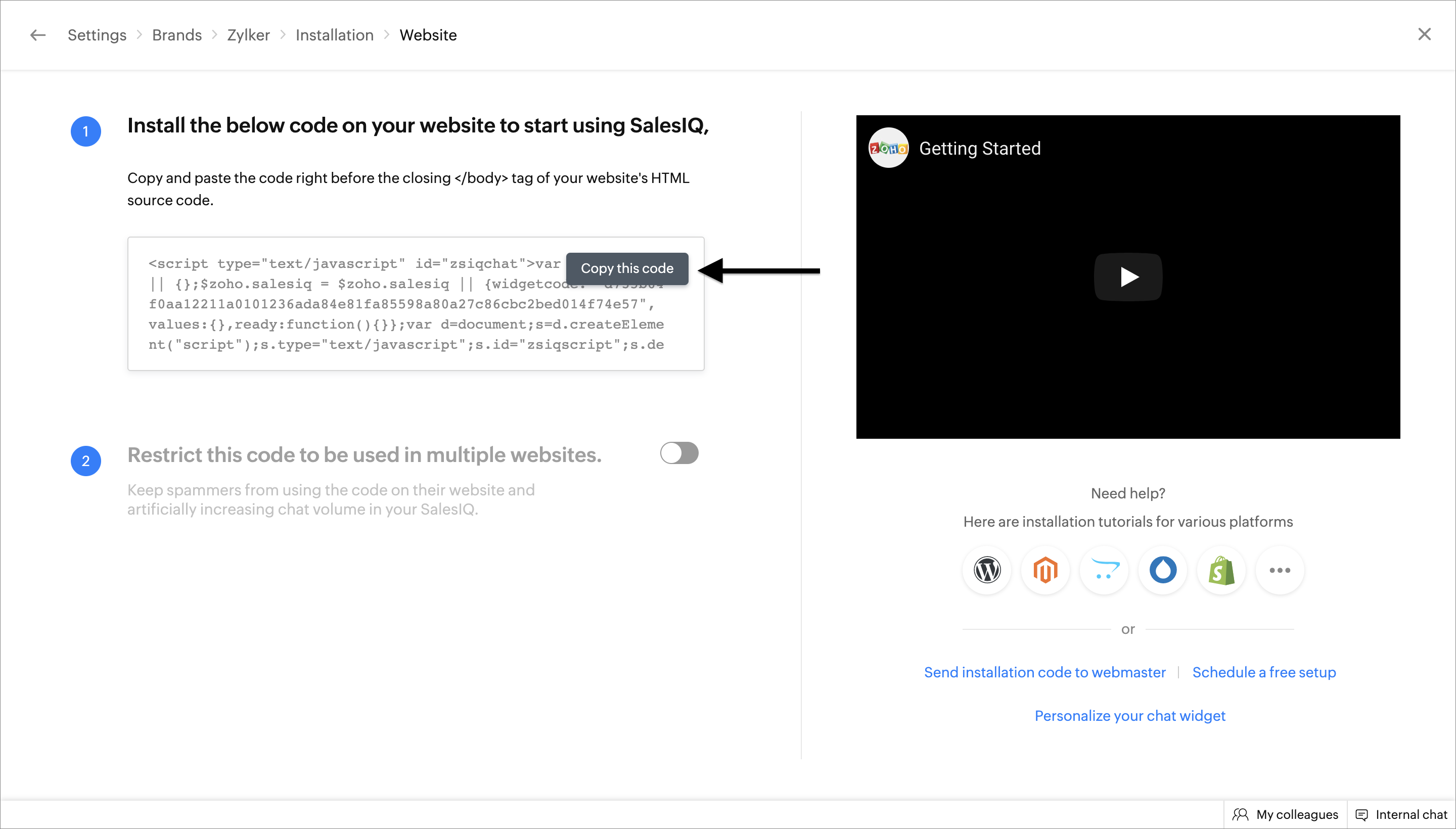Return to Installation breadcrumb

tap(334, 35)
